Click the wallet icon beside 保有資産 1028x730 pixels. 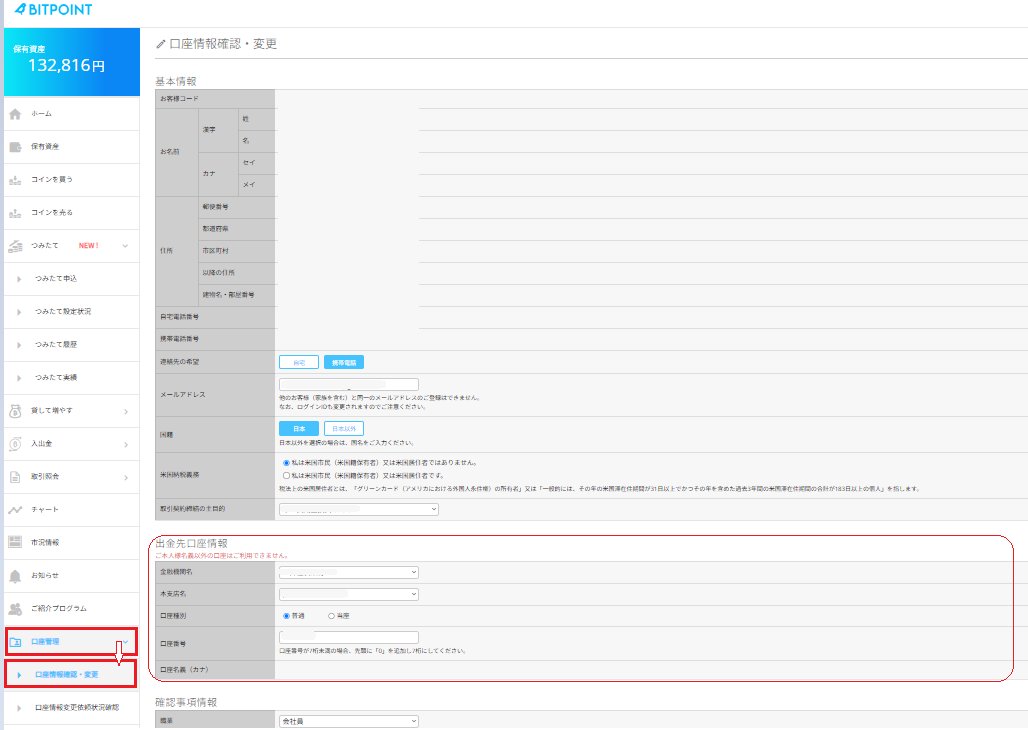tap(15, 147)
